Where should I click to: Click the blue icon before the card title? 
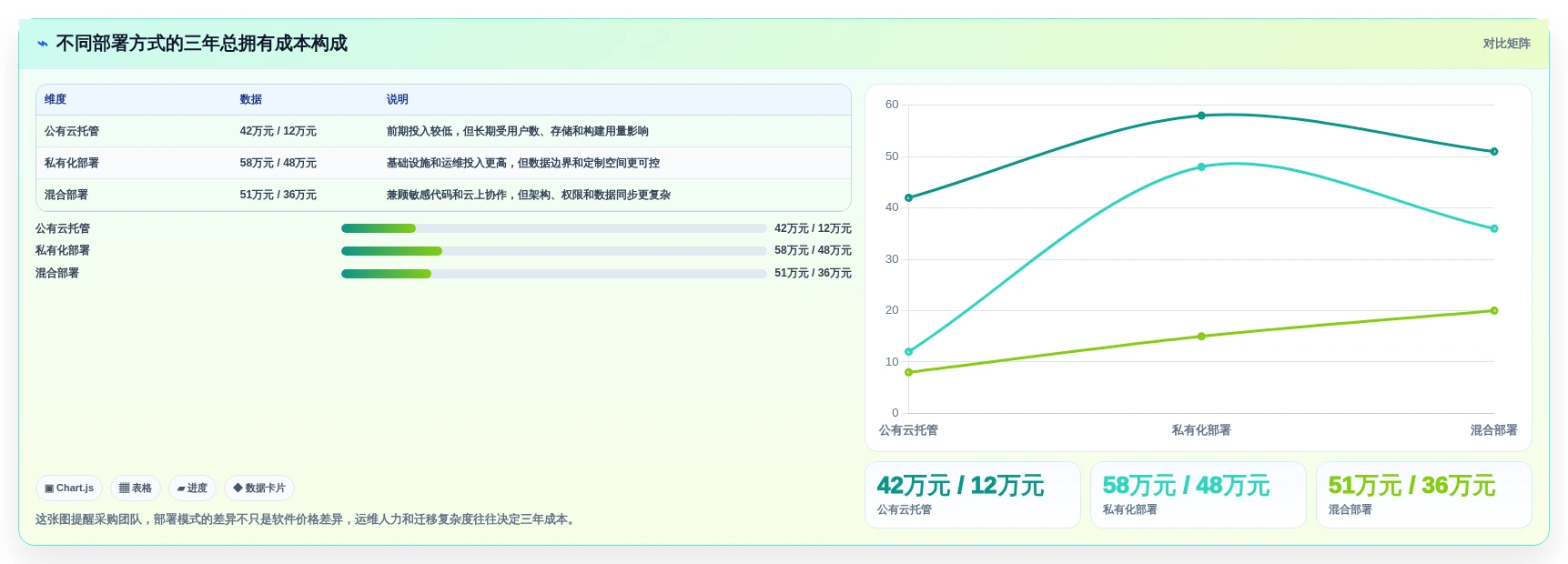point(43,44)
